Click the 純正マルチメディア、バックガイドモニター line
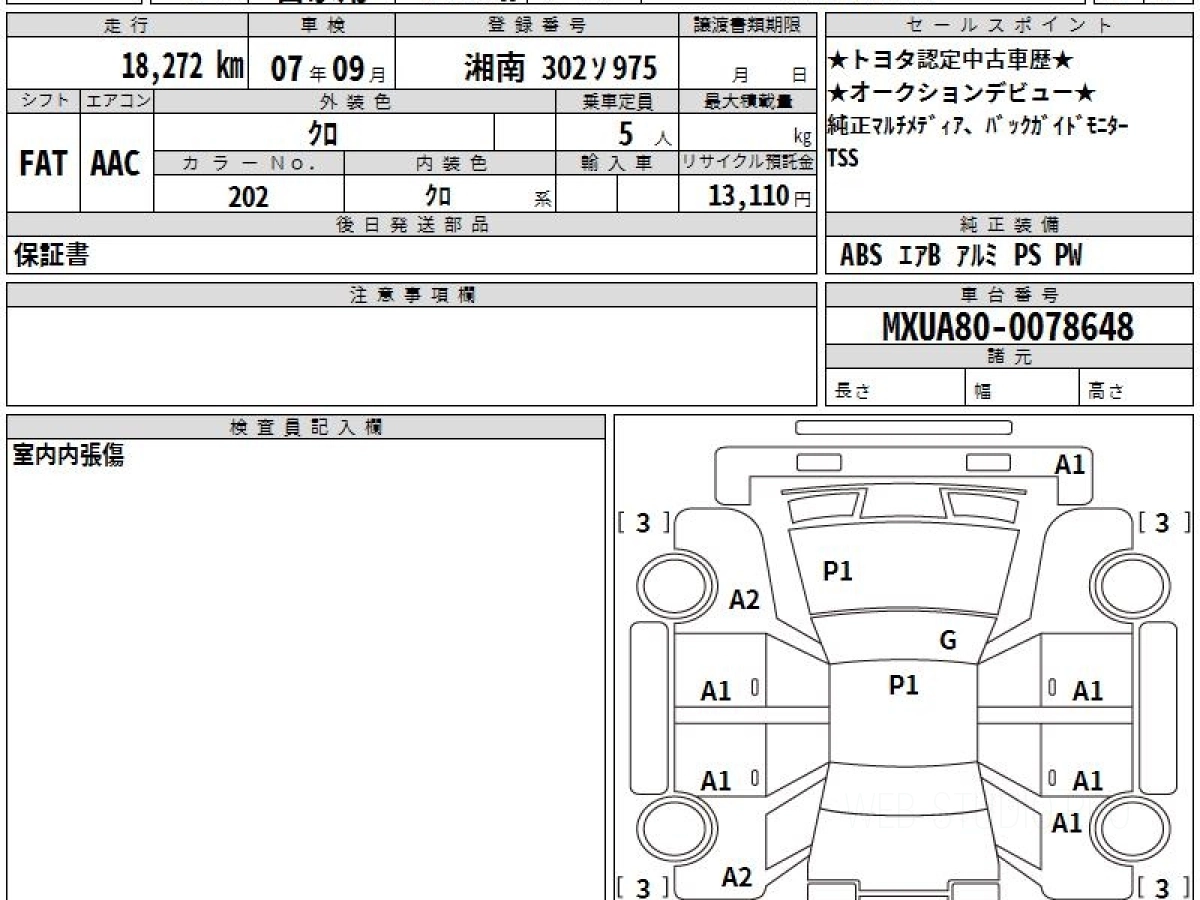This screenshot has width=1200, height=900. coord(979,126)
